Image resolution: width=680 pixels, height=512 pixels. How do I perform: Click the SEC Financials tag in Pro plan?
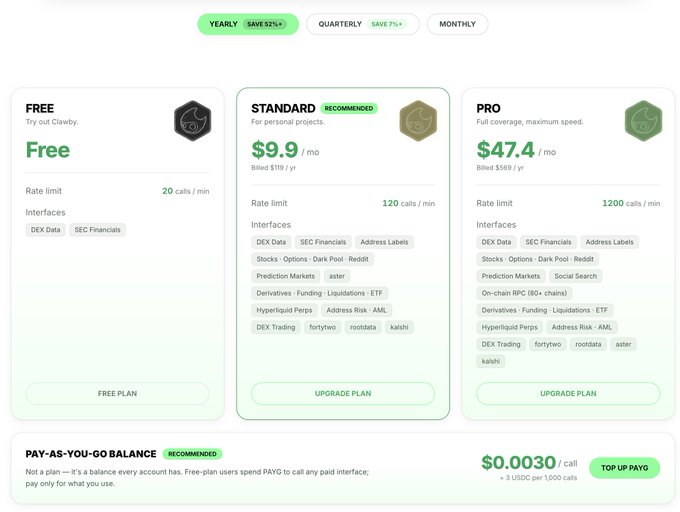point(548,242)
